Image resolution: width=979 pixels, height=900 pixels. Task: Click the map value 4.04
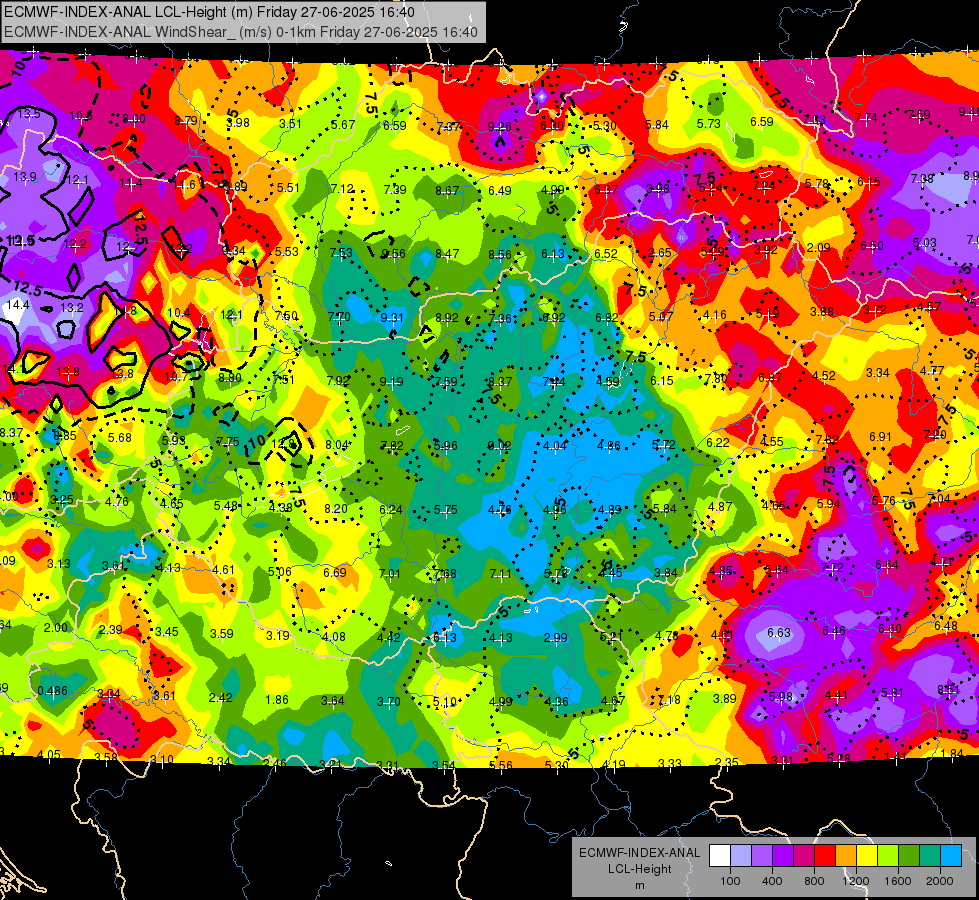[555, 445]
